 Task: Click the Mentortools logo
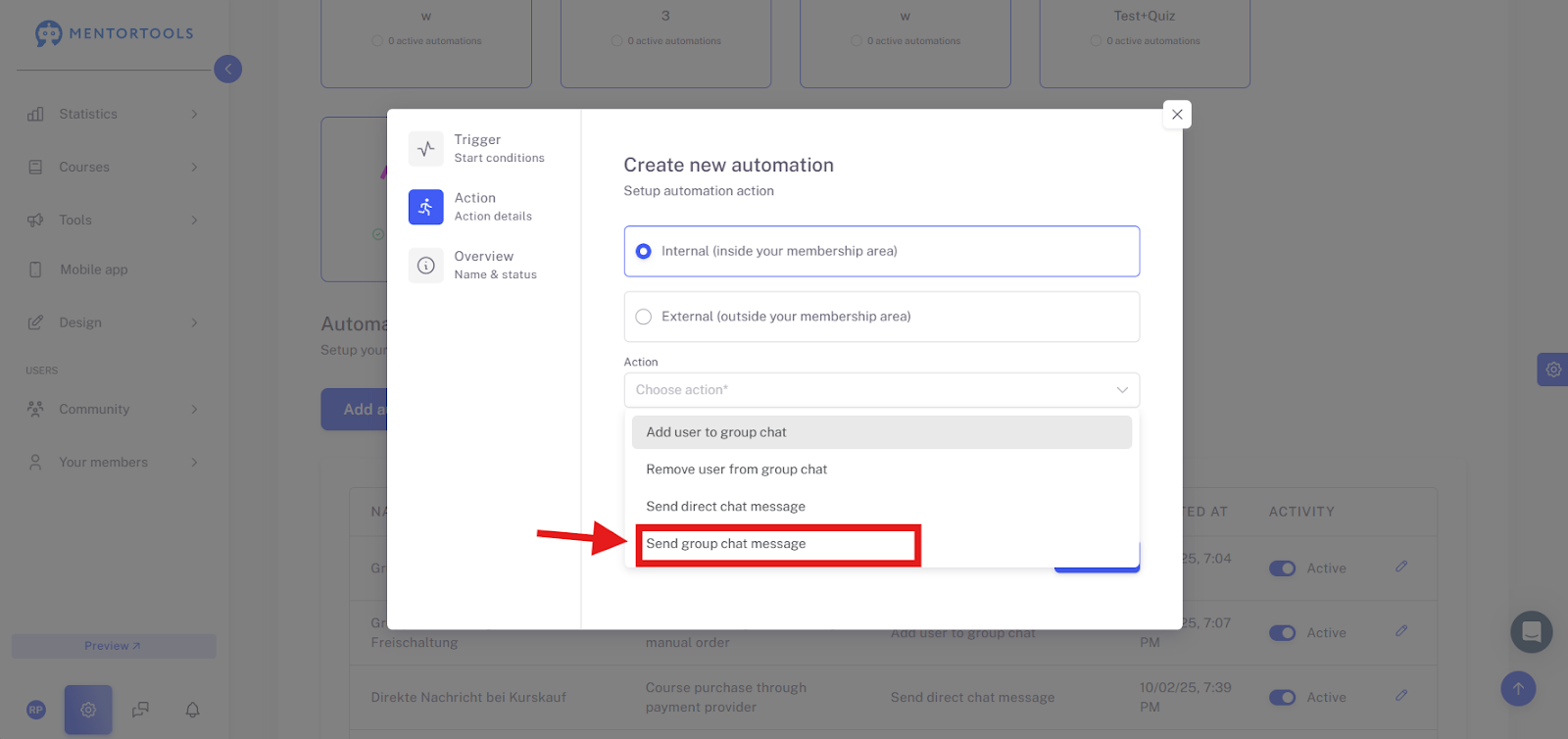(114, 33)
